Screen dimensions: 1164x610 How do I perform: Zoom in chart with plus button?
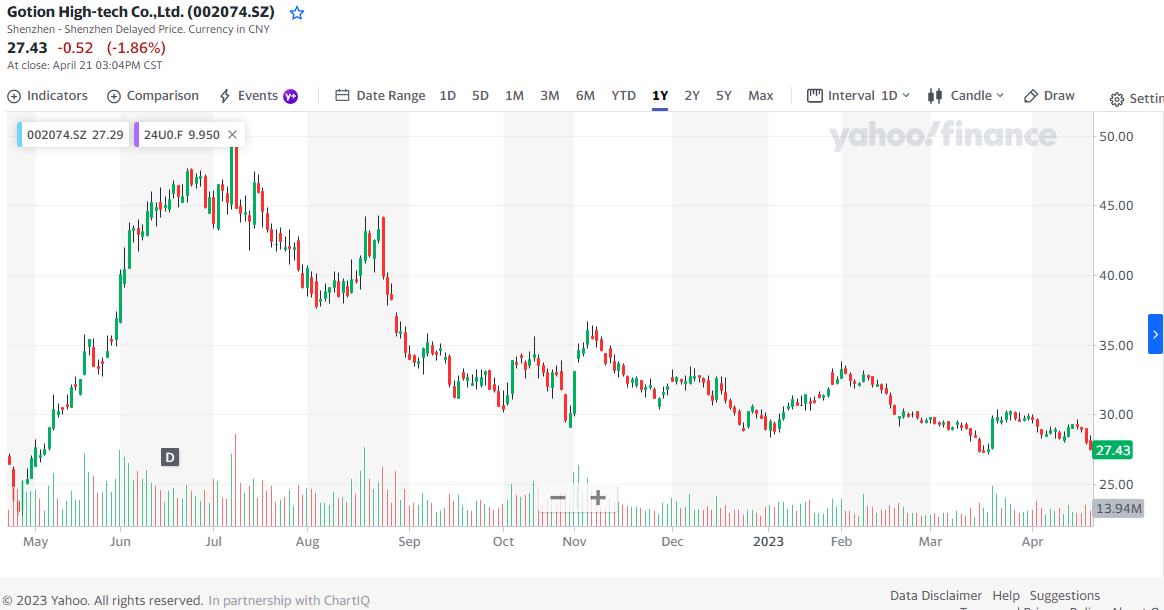click(598, 498)
